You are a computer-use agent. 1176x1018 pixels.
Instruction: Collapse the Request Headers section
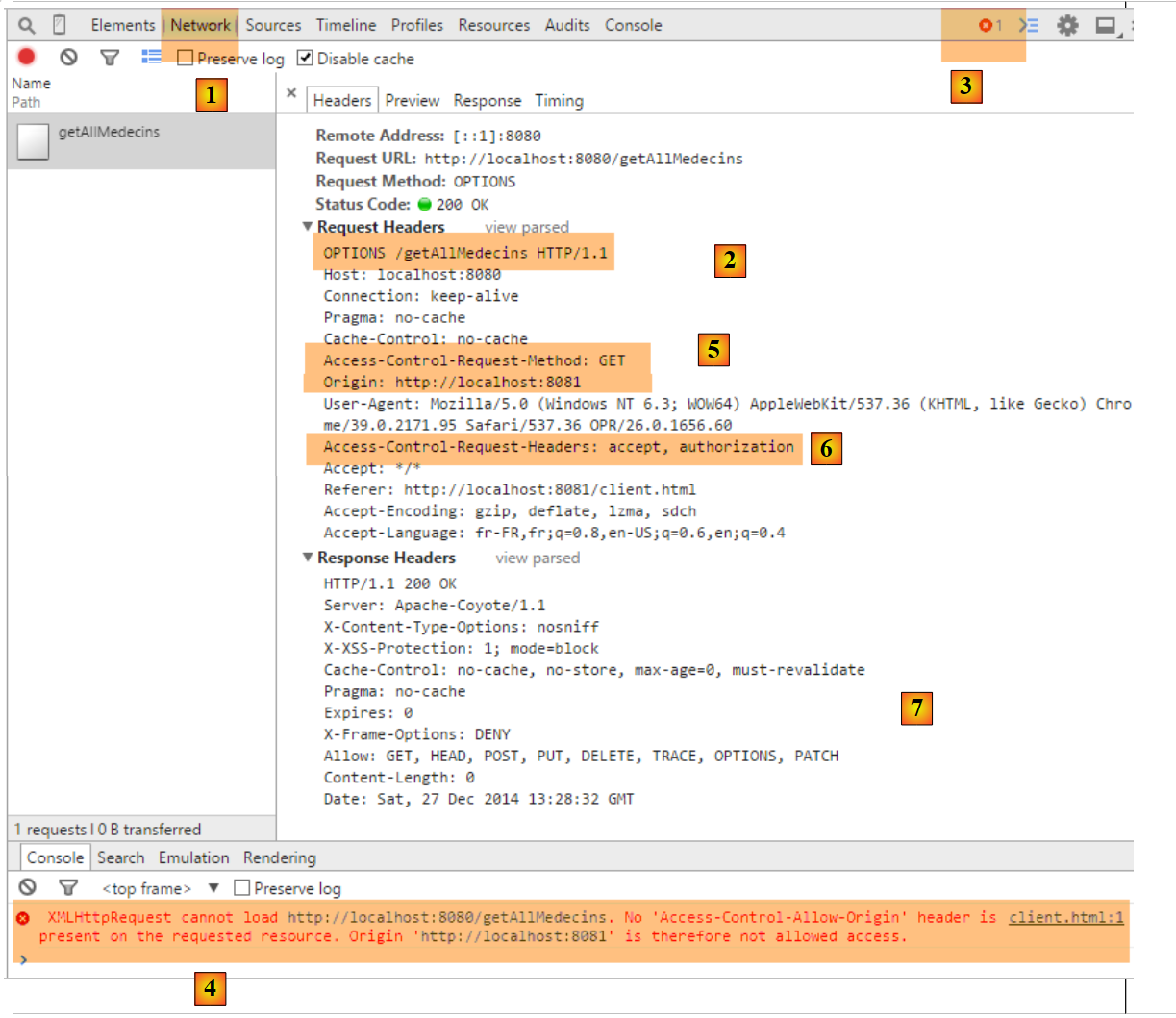click(x=308, y=227)
